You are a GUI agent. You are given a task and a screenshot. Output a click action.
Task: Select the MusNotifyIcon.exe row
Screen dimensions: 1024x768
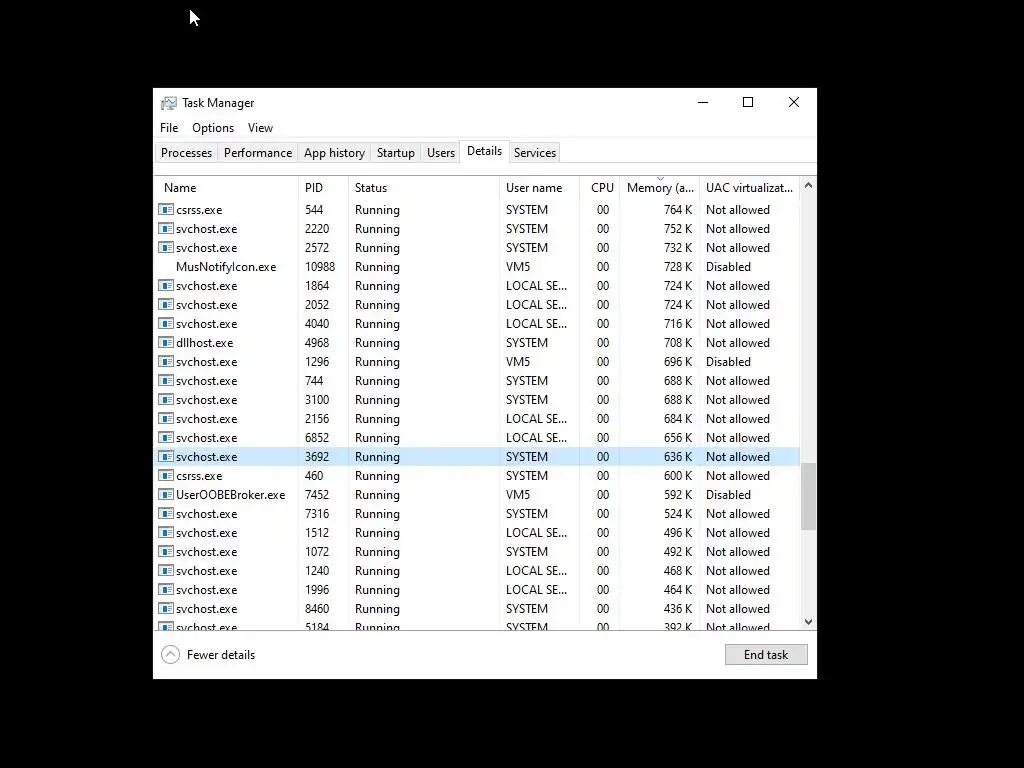coord(477,266)
